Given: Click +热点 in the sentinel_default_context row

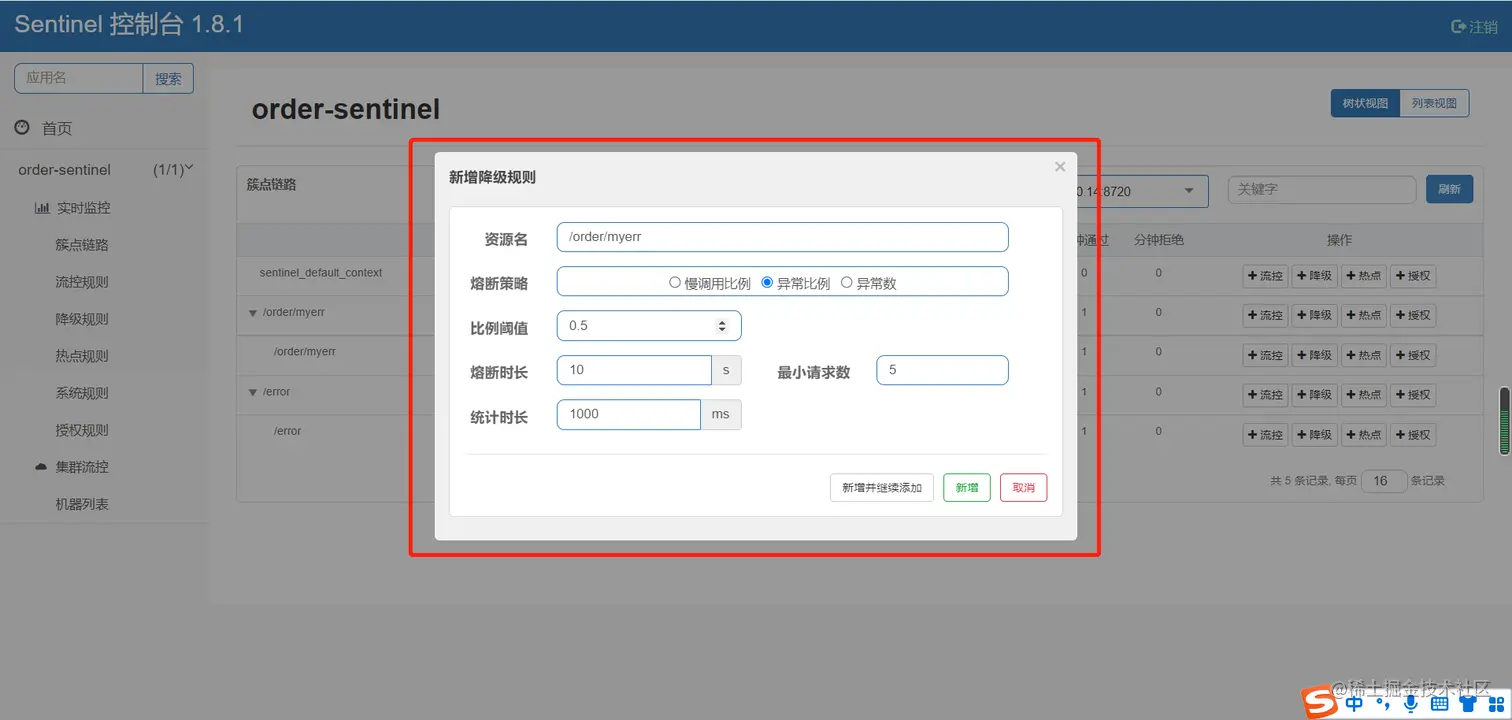Looking at the screenshot, I should click(x=1364, y=275).
